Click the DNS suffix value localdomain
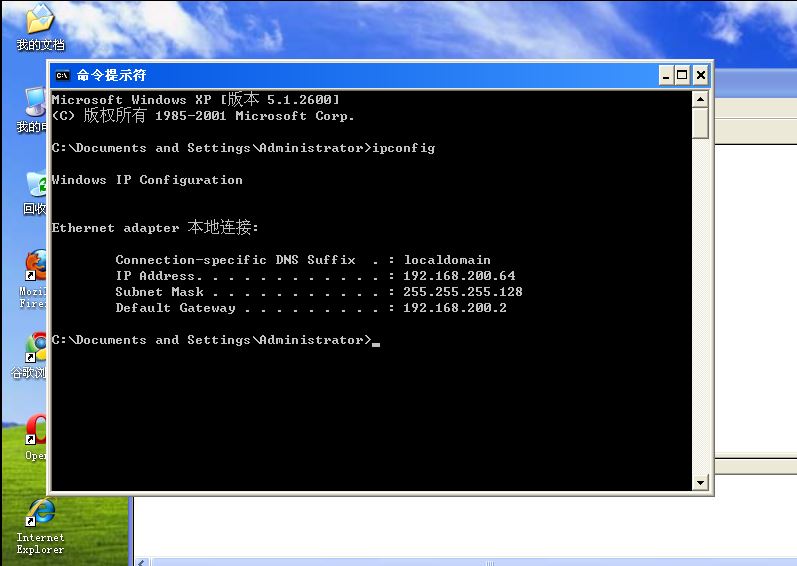Image resolution: width=797 pixels, height=566 pixels. (x=447, y=260)
